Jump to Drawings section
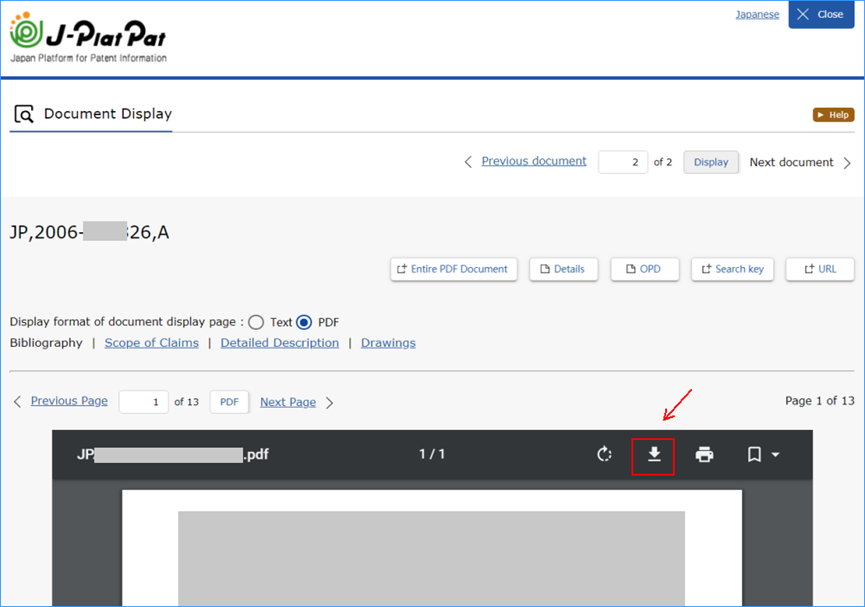Viewport: 865px width, 607px height. coord(388,343)
